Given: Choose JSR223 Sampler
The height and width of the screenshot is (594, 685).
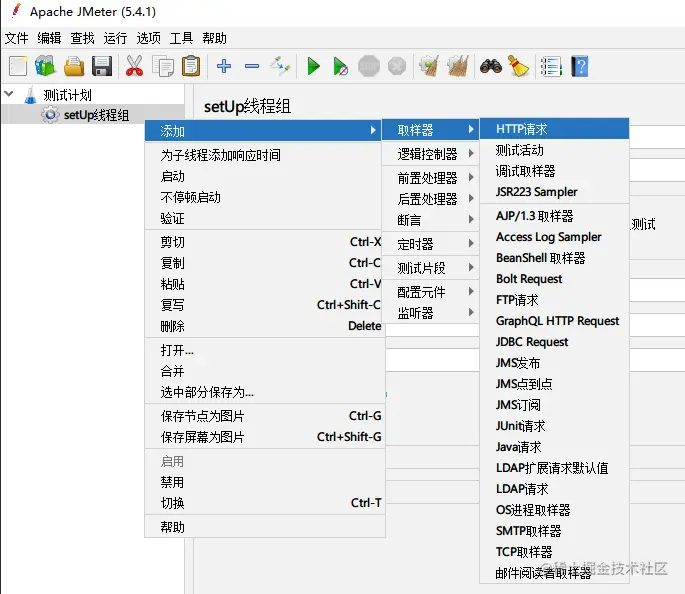Looking at the screenshot, I should [554, 192].
